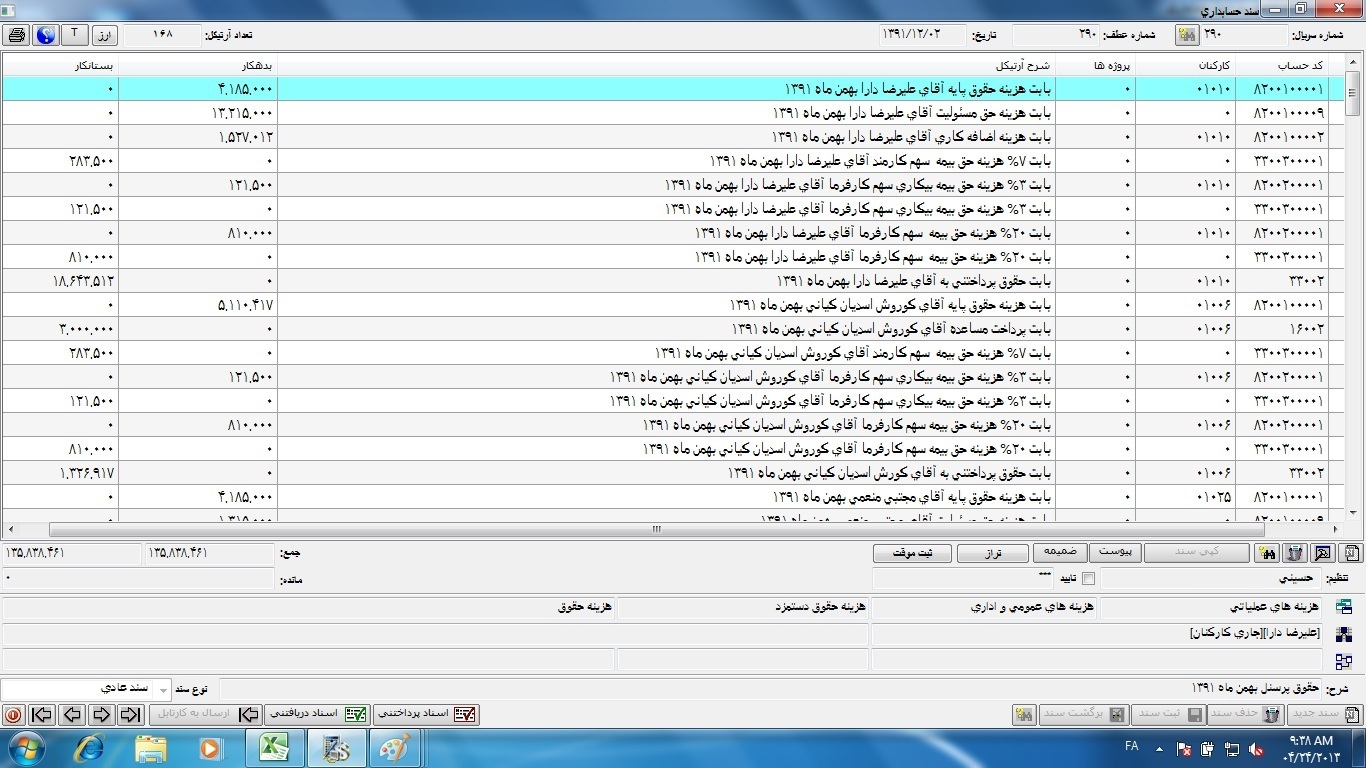Click credit cell ۳,۰۰۰,۰۰۰

(x=60, y=329)
